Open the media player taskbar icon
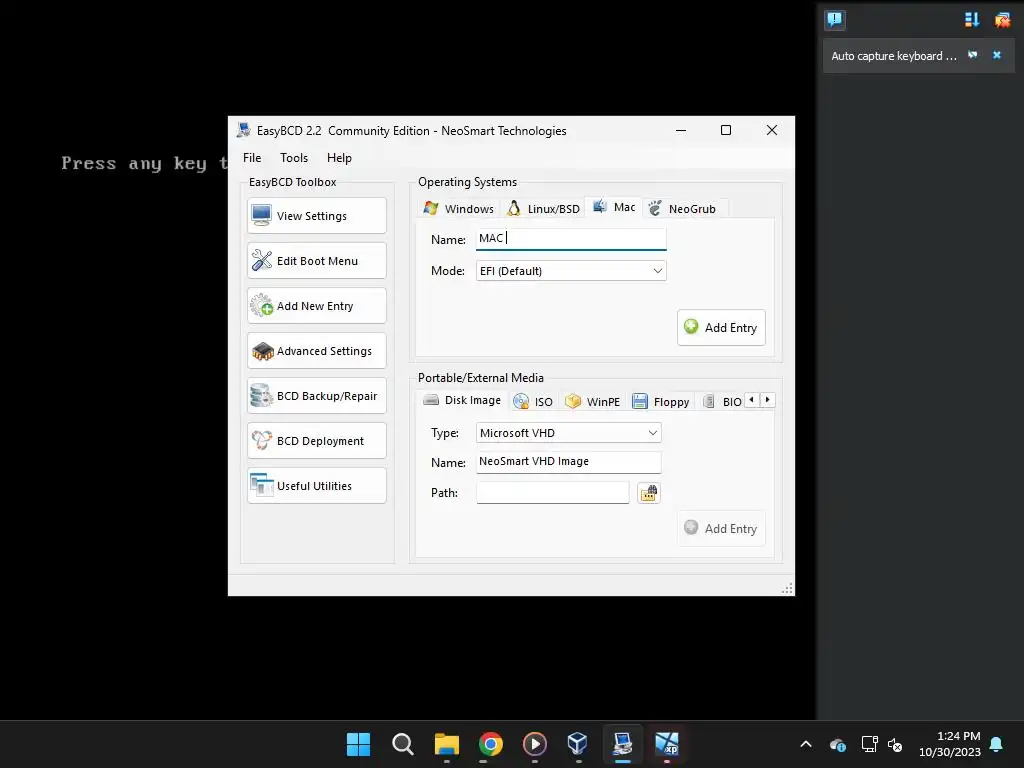Viewport: 1024px width, 768px height. point(534,744)
